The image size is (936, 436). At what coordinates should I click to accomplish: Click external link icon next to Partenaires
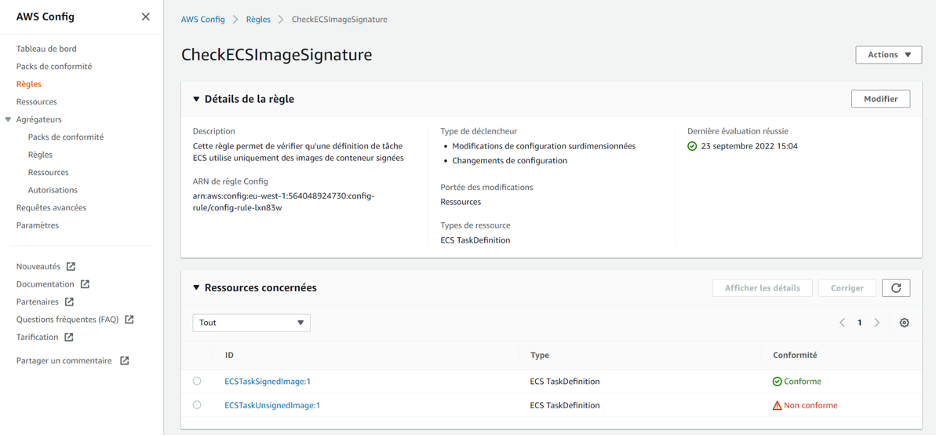69,302
